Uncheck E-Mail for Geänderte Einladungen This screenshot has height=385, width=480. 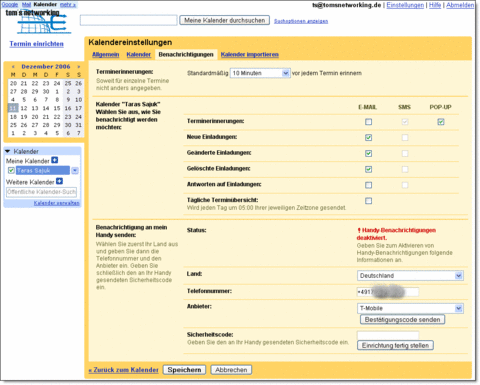pos(368,153)
